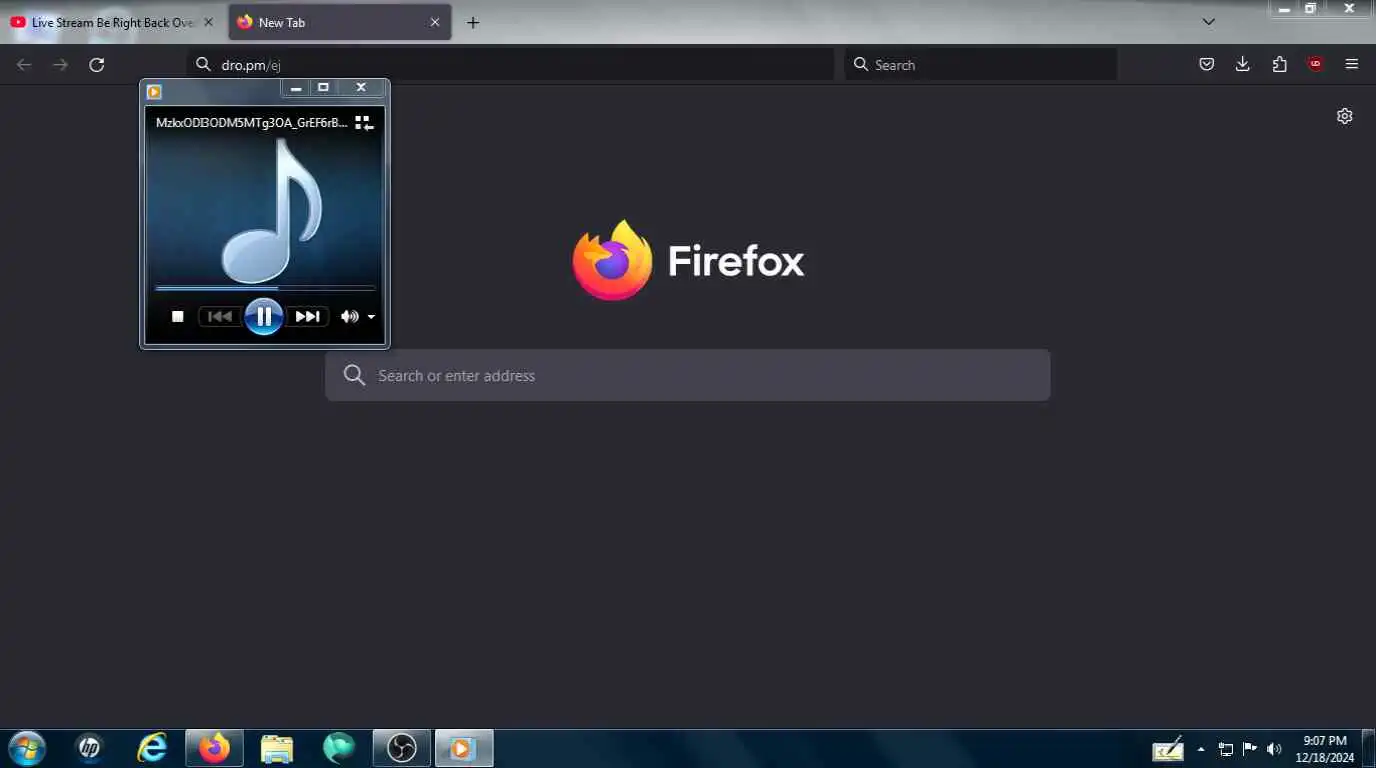Screen dimensions: 1376x768
Task: Restore down the Firefox window
Action: pos(1311,8)
